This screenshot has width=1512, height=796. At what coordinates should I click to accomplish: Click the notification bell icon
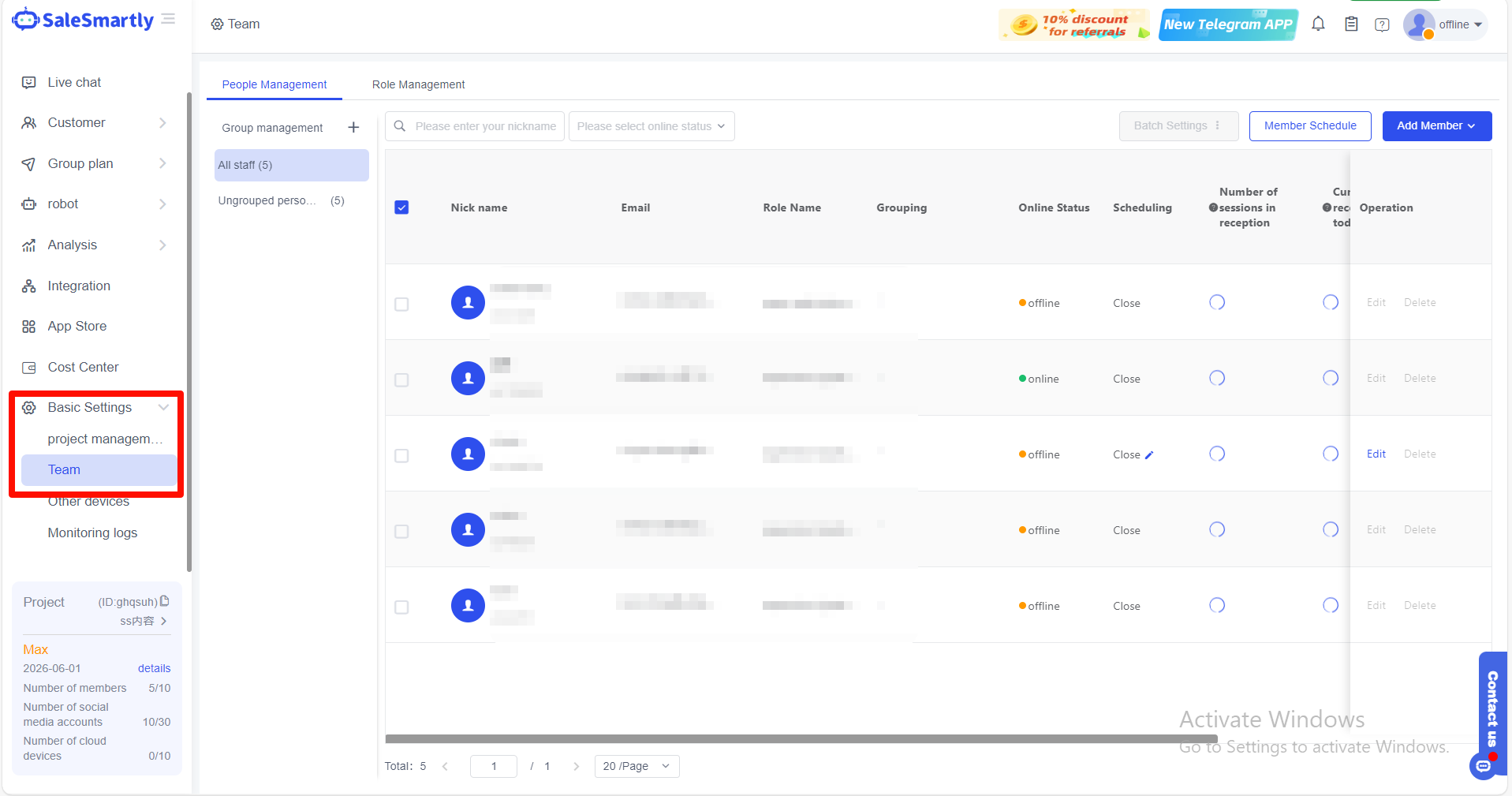coord(1318,24)
